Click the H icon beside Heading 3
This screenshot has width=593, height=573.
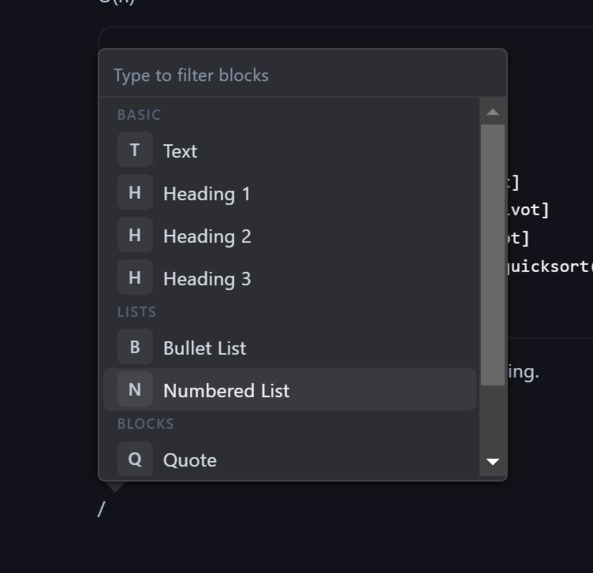(x=135, y=278)
